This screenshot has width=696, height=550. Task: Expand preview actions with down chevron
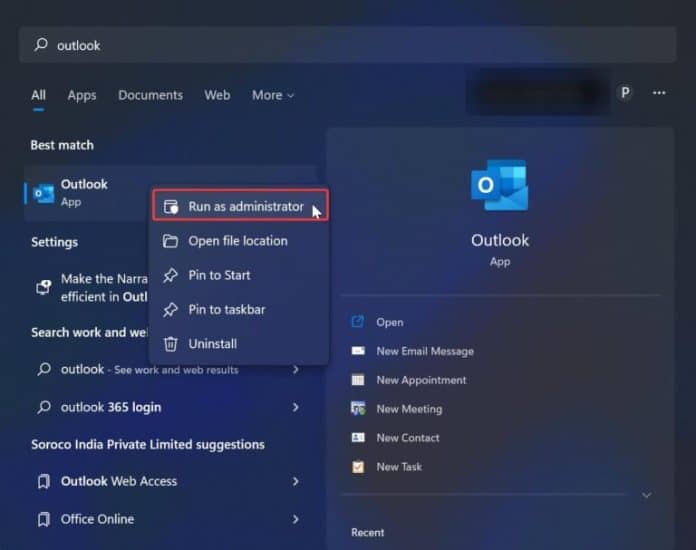(x=646, y=495)
